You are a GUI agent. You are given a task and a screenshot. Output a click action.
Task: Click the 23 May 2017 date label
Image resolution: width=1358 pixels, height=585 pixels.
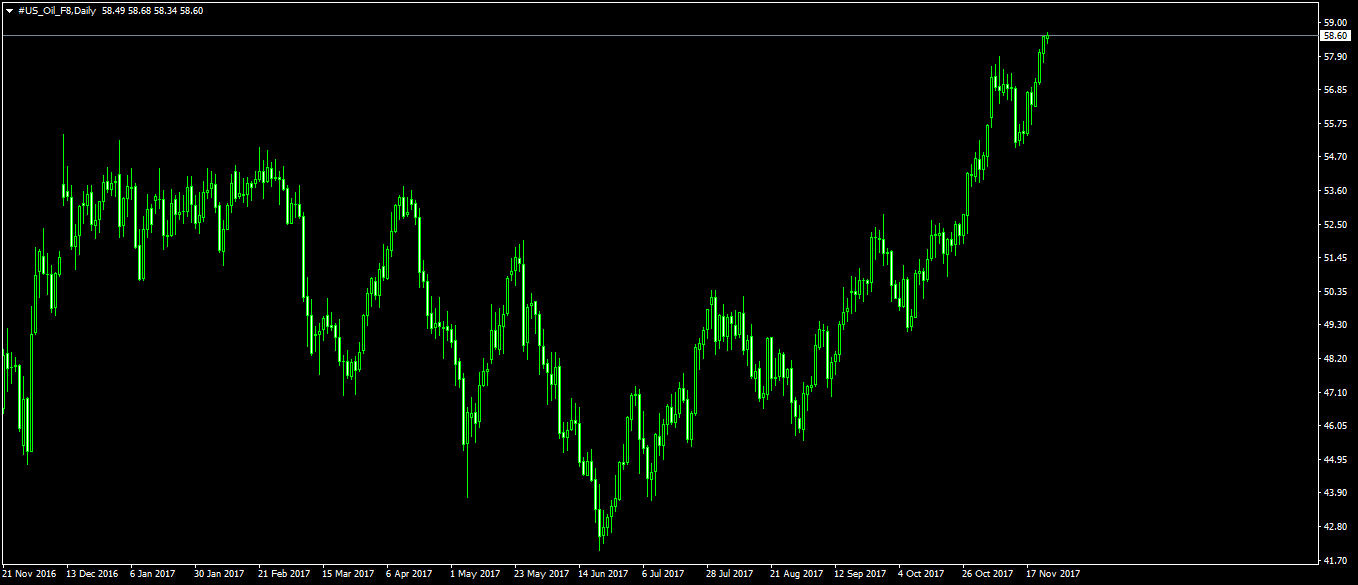coord(541,574)
